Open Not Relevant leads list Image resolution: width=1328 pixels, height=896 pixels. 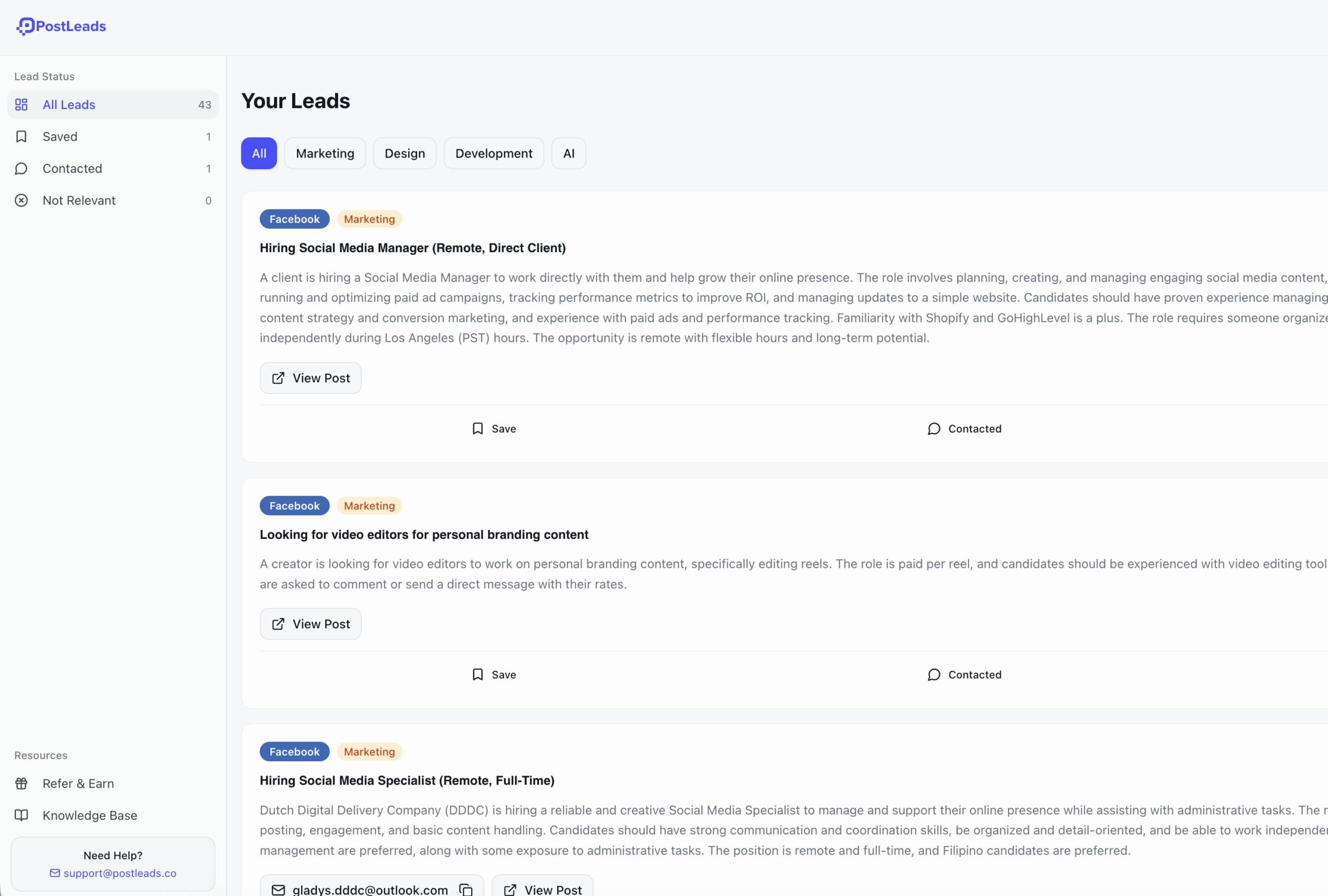point(79,201)
